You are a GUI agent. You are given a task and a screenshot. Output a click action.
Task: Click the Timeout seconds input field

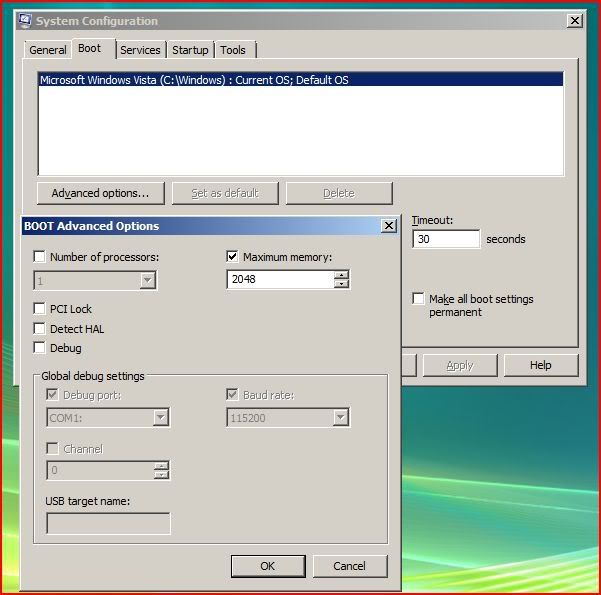click(x=446, y=239)
